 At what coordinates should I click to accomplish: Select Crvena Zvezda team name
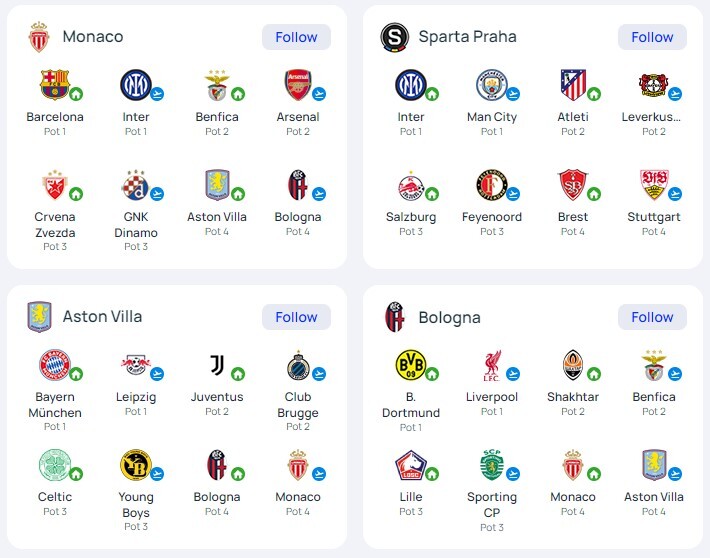click(x=55, y=225)
